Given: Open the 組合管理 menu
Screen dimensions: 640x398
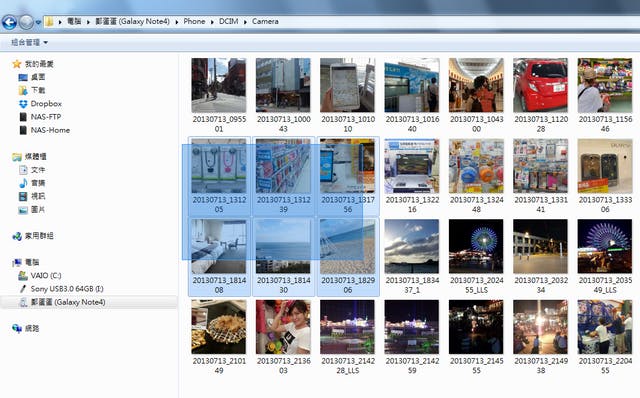Looking at the screenshot, I should 29,42.
